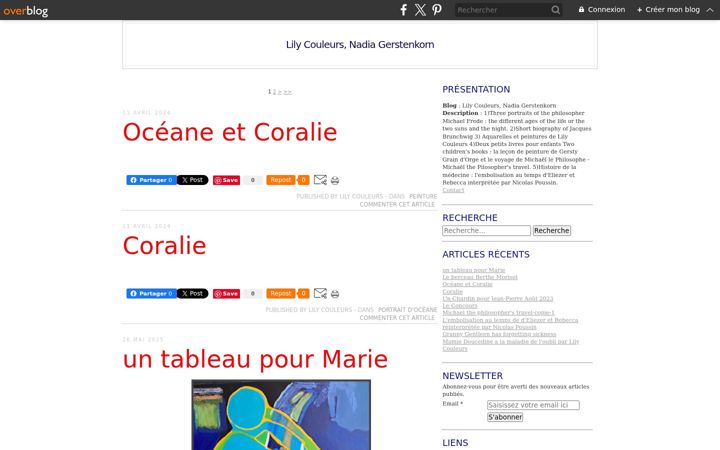Open recent article Michael the philosopher's travel
This screenshot has width=720, height=450.
tap(498, 313)
